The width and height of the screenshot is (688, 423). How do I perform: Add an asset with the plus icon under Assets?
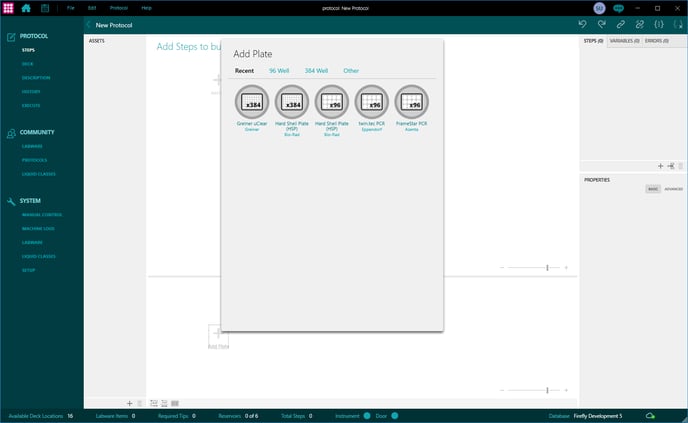[x=129, y=403]
